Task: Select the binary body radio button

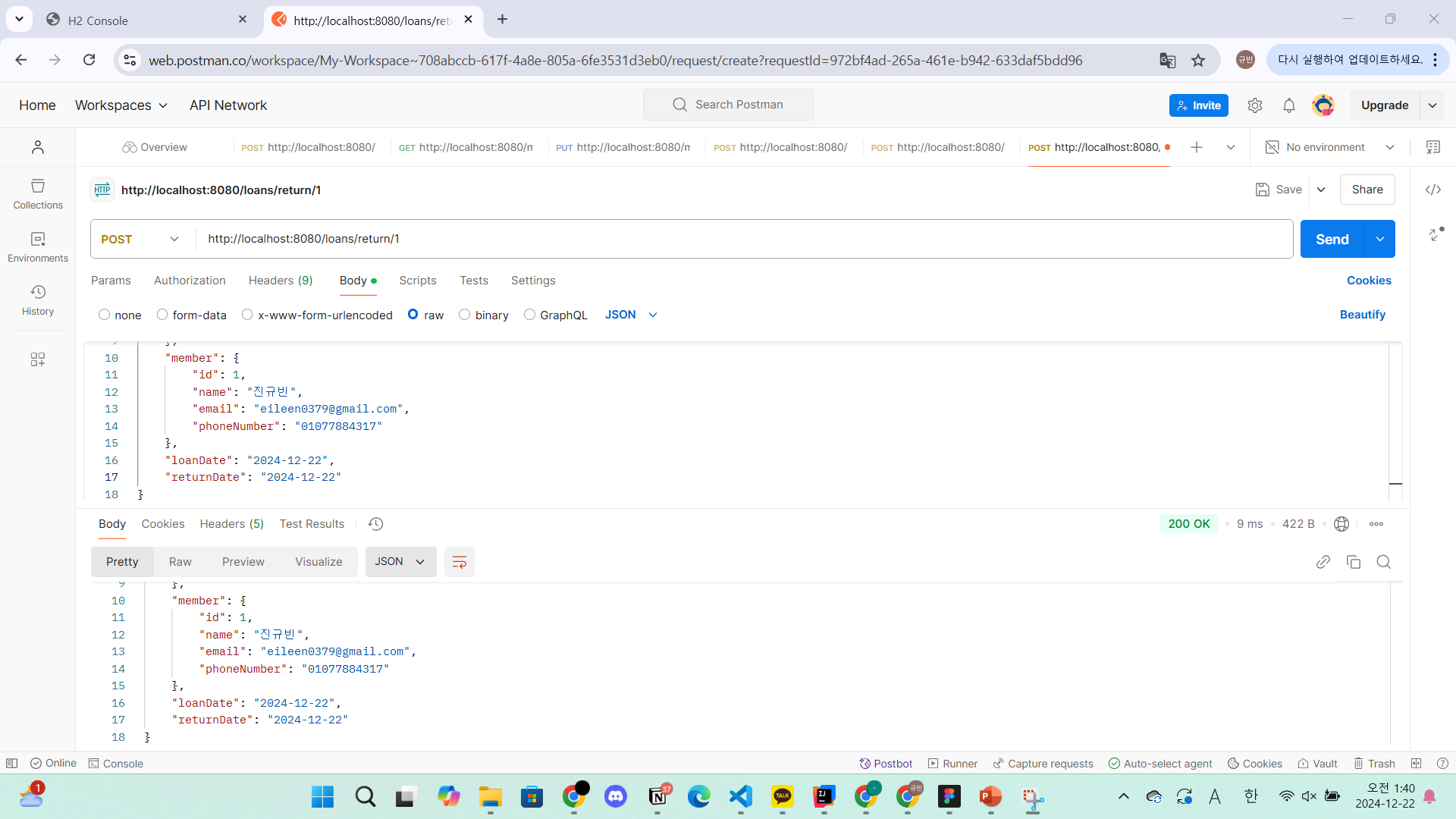Action: 465,315
